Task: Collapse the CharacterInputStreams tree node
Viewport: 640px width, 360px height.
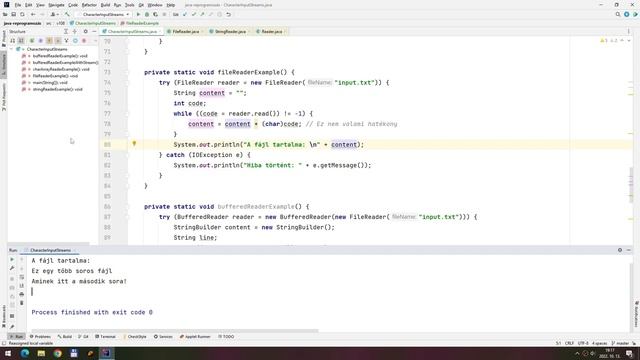Action: click(11, 49)
